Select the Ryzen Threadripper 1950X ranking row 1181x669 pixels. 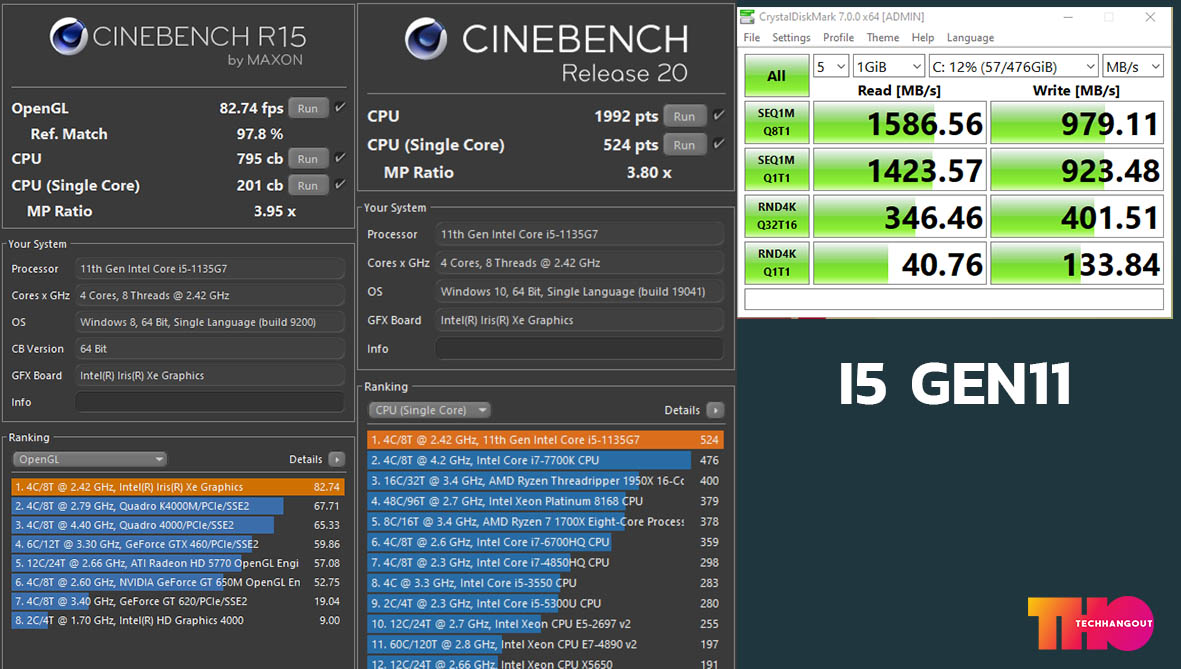click(545, 480)
